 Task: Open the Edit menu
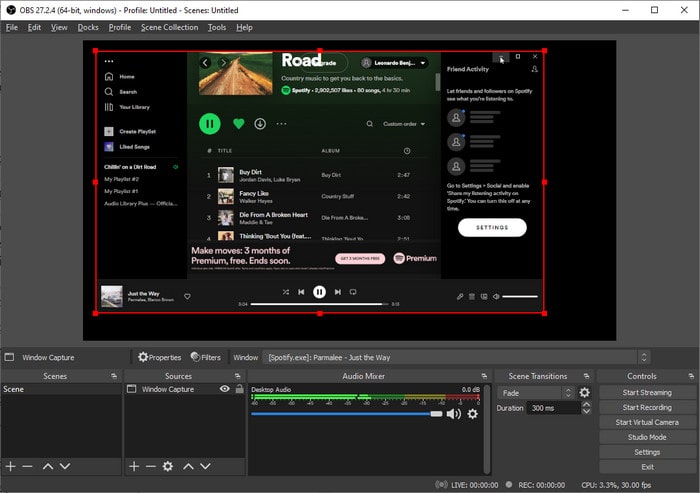pos(34,27)
